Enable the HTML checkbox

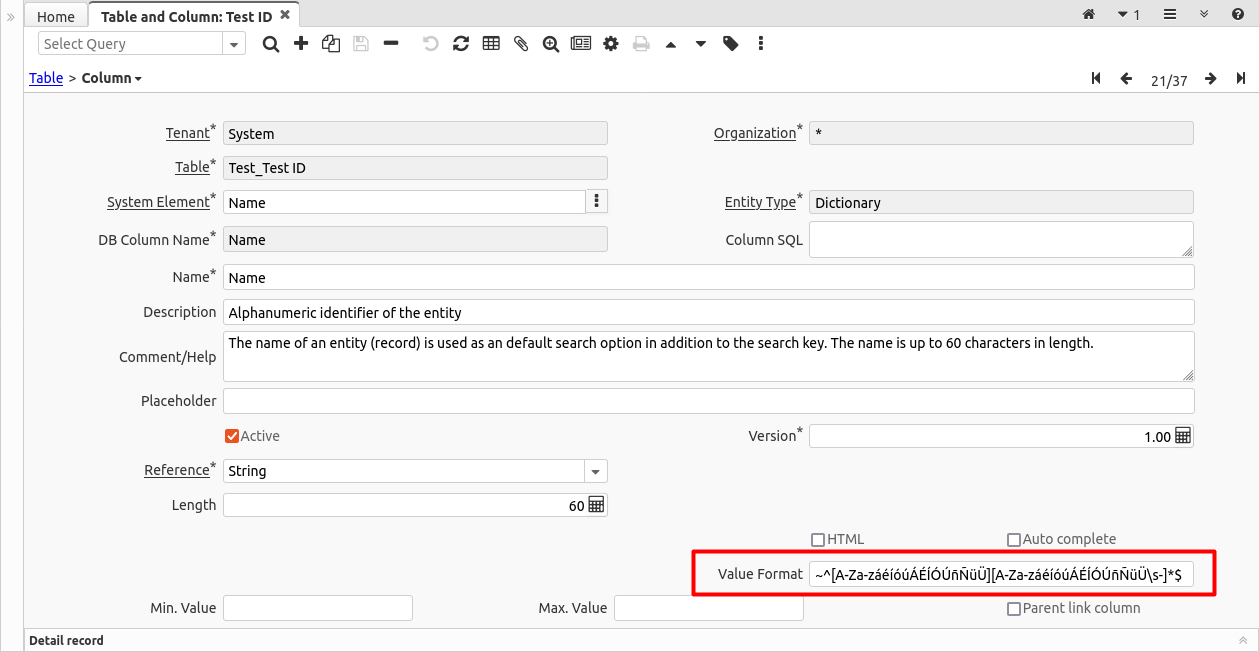[818, 540]
